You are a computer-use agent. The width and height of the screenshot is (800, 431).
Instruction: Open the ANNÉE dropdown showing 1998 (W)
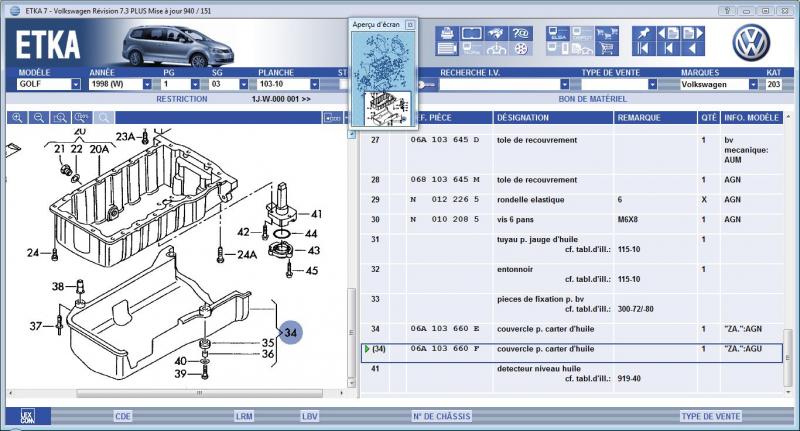coord(147,84)
